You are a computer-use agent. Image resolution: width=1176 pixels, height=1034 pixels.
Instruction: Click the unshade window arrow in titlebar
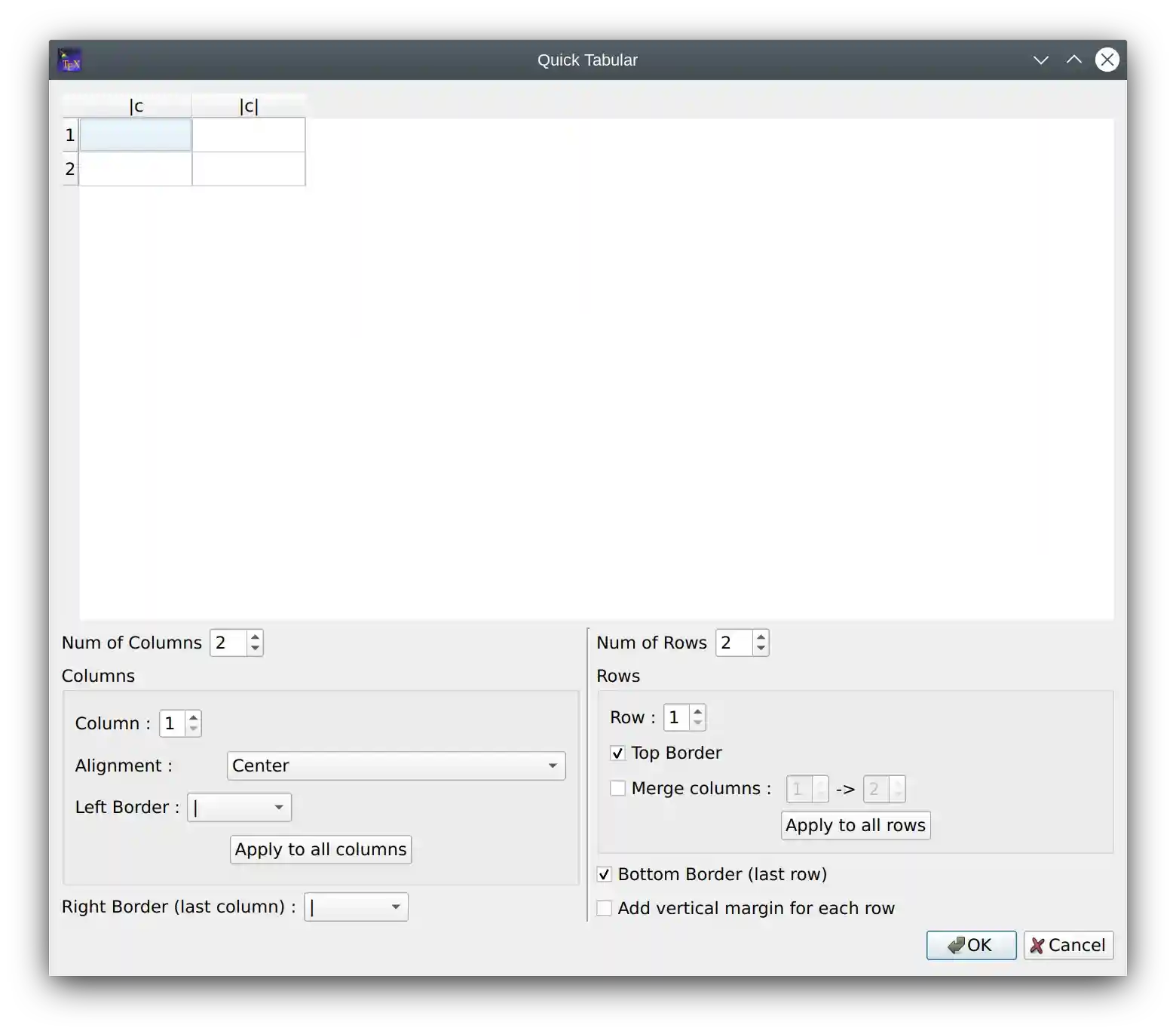tap(1074, 60)
